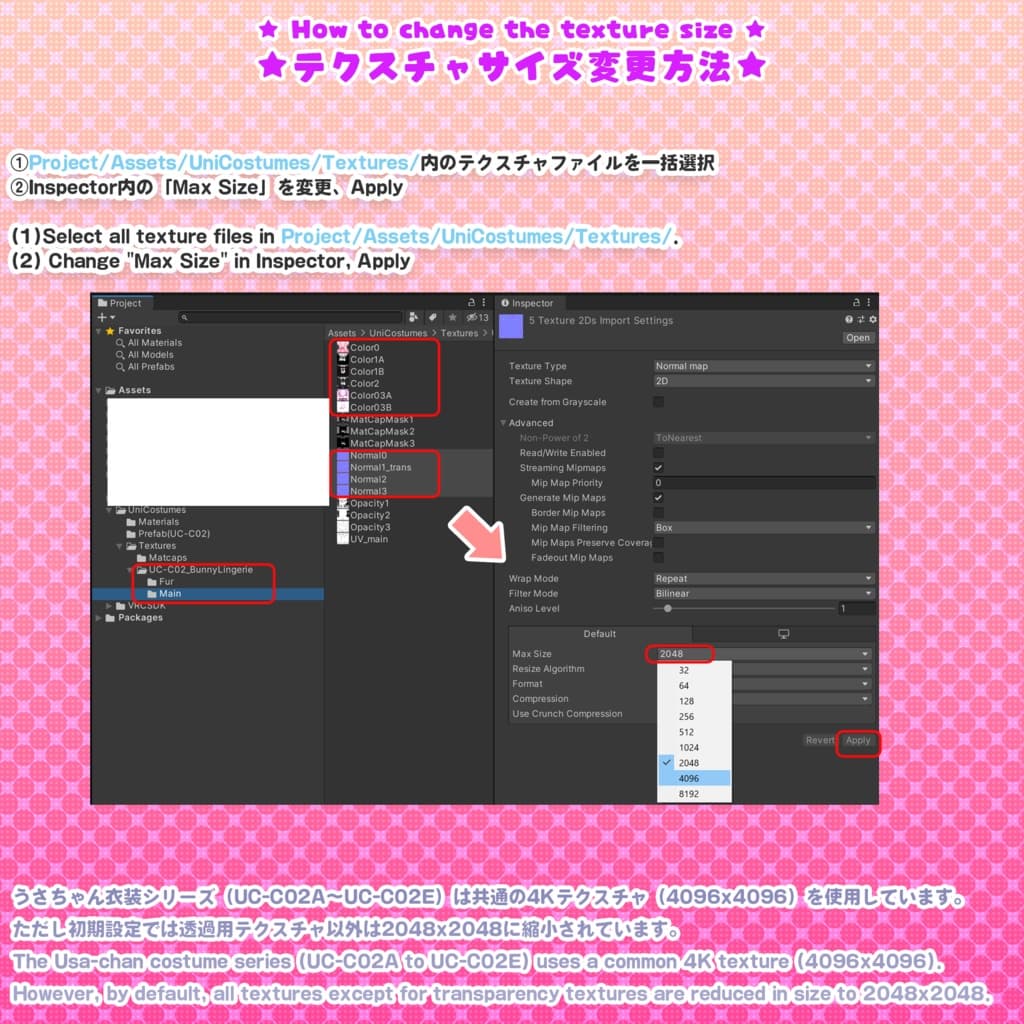Click the favorites star filter in Project toolbar
Image resolution: width=1024 pixels, height=1024 pixels.
452,317
